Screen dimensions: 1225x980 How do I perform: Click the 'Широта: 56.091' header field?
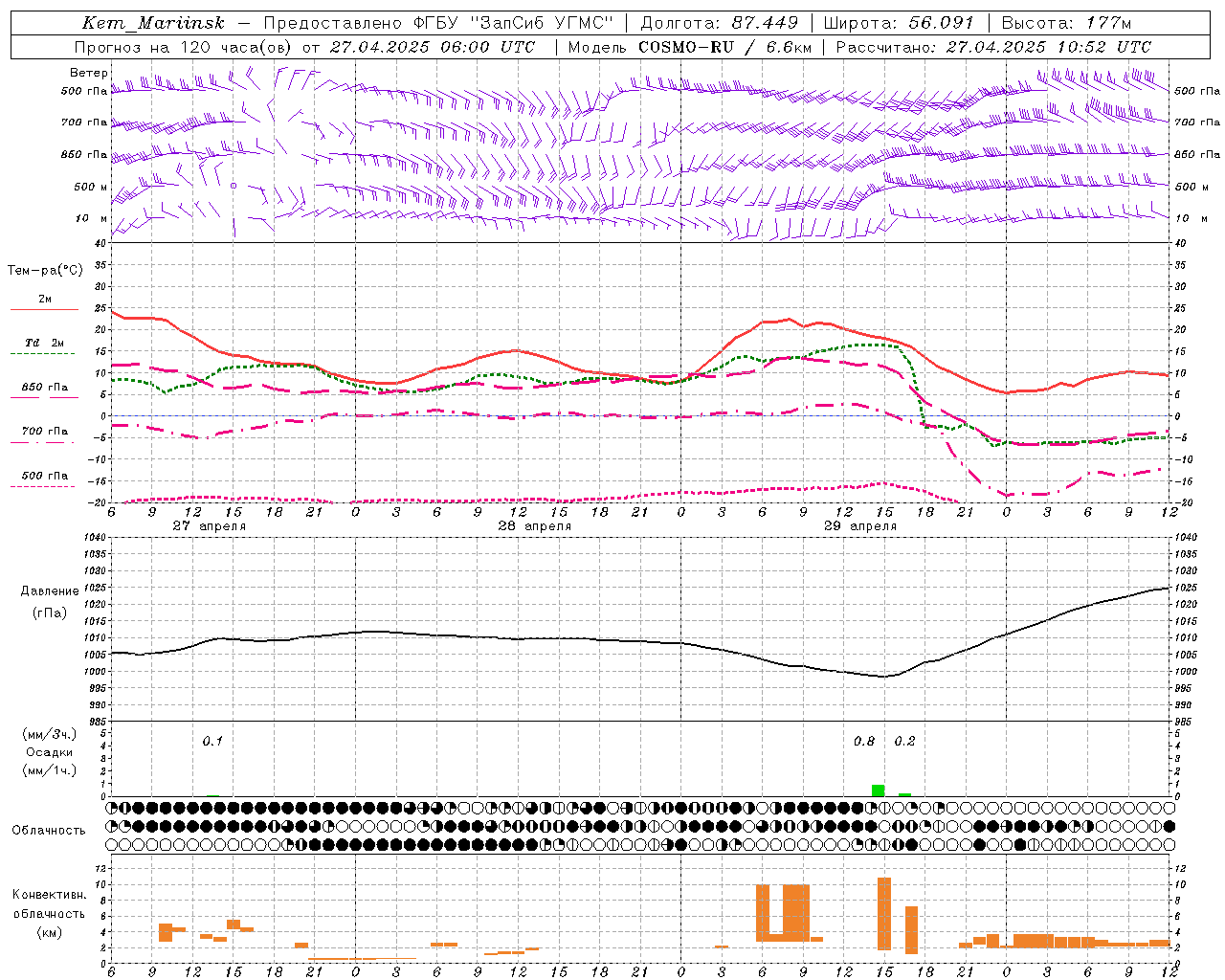pos(899,23)
